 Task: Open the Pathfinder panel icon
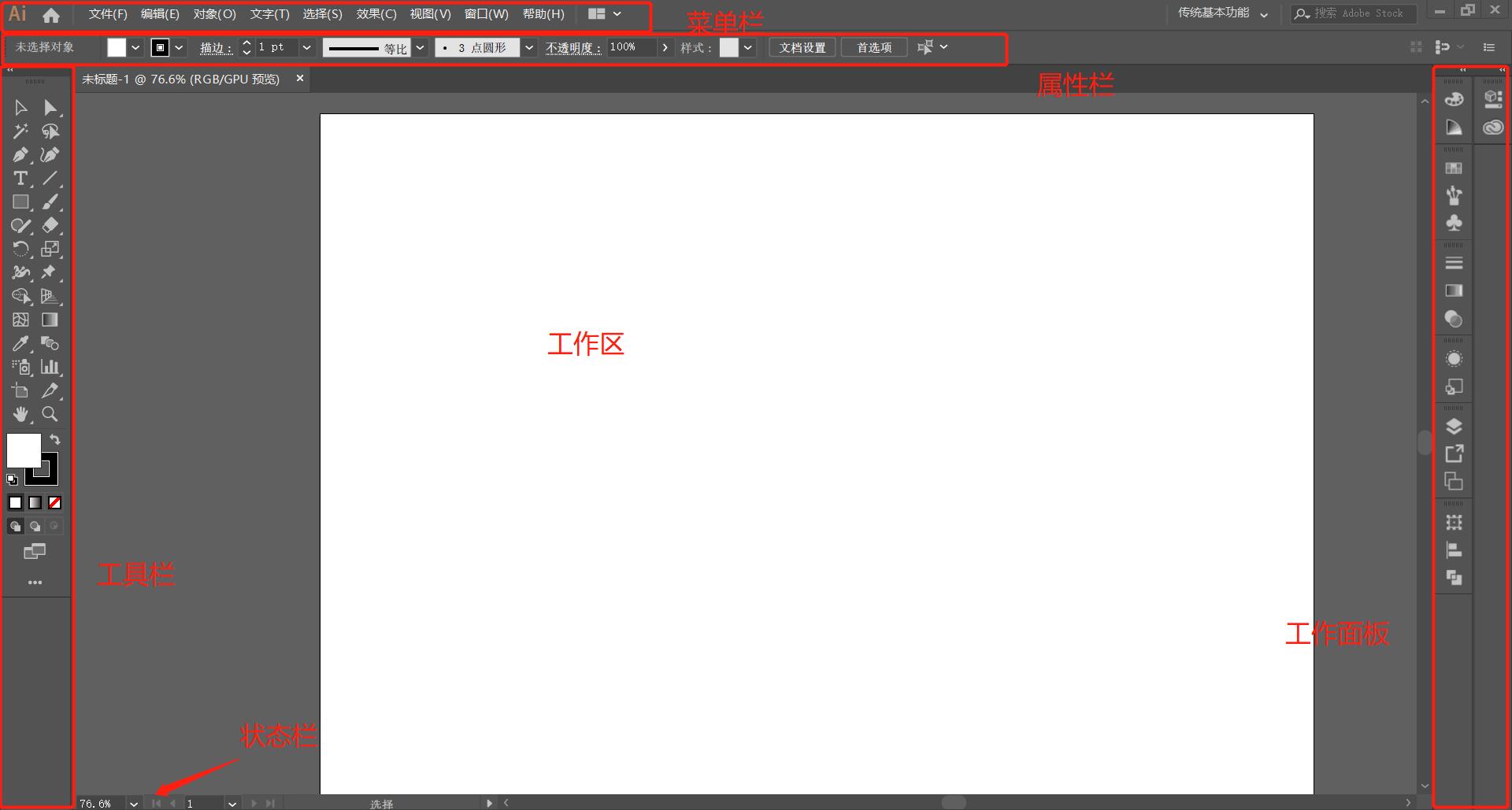(1454, 579)
